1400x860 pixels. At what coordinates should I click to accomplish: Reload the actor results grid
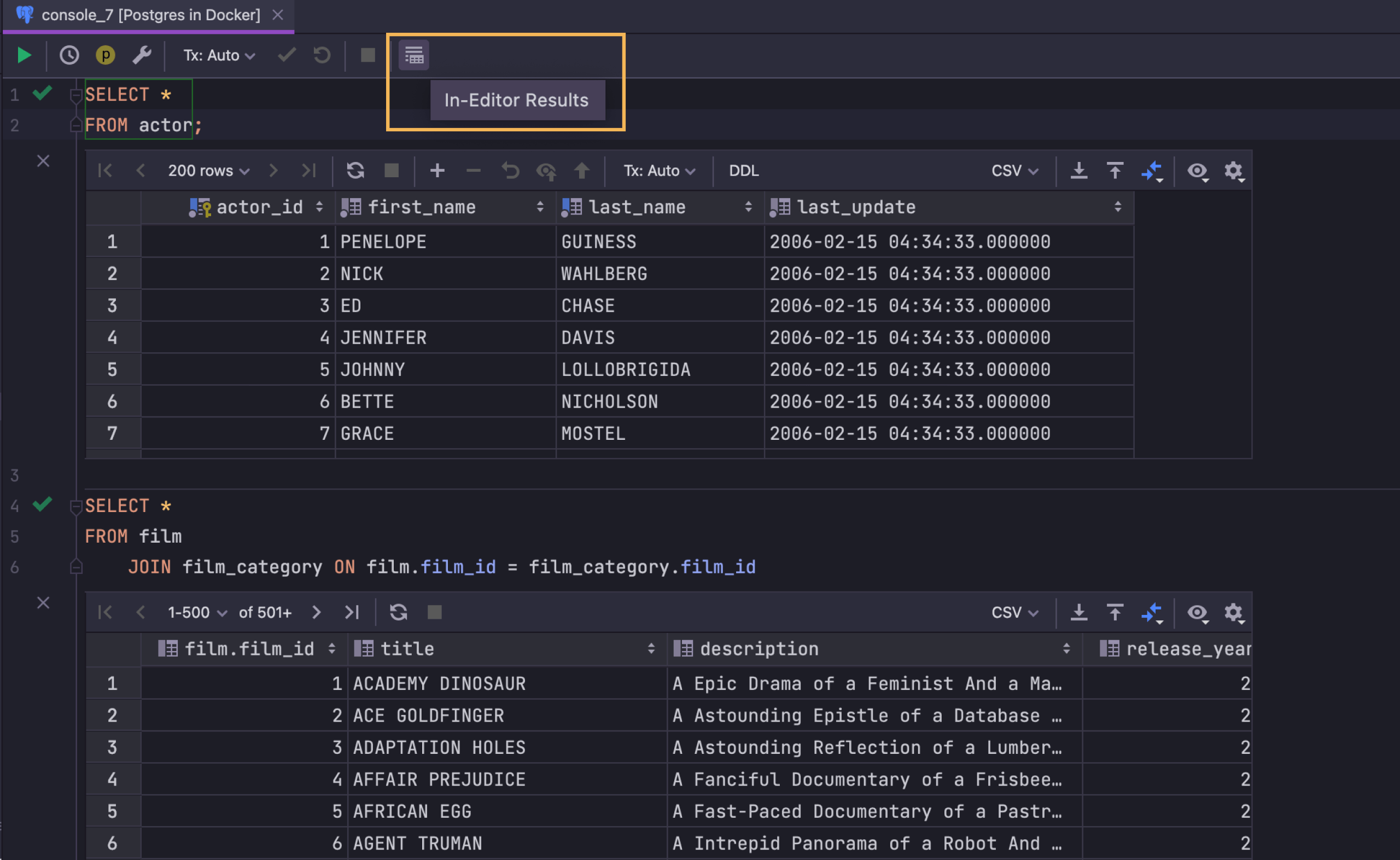[x=355, y=171]
